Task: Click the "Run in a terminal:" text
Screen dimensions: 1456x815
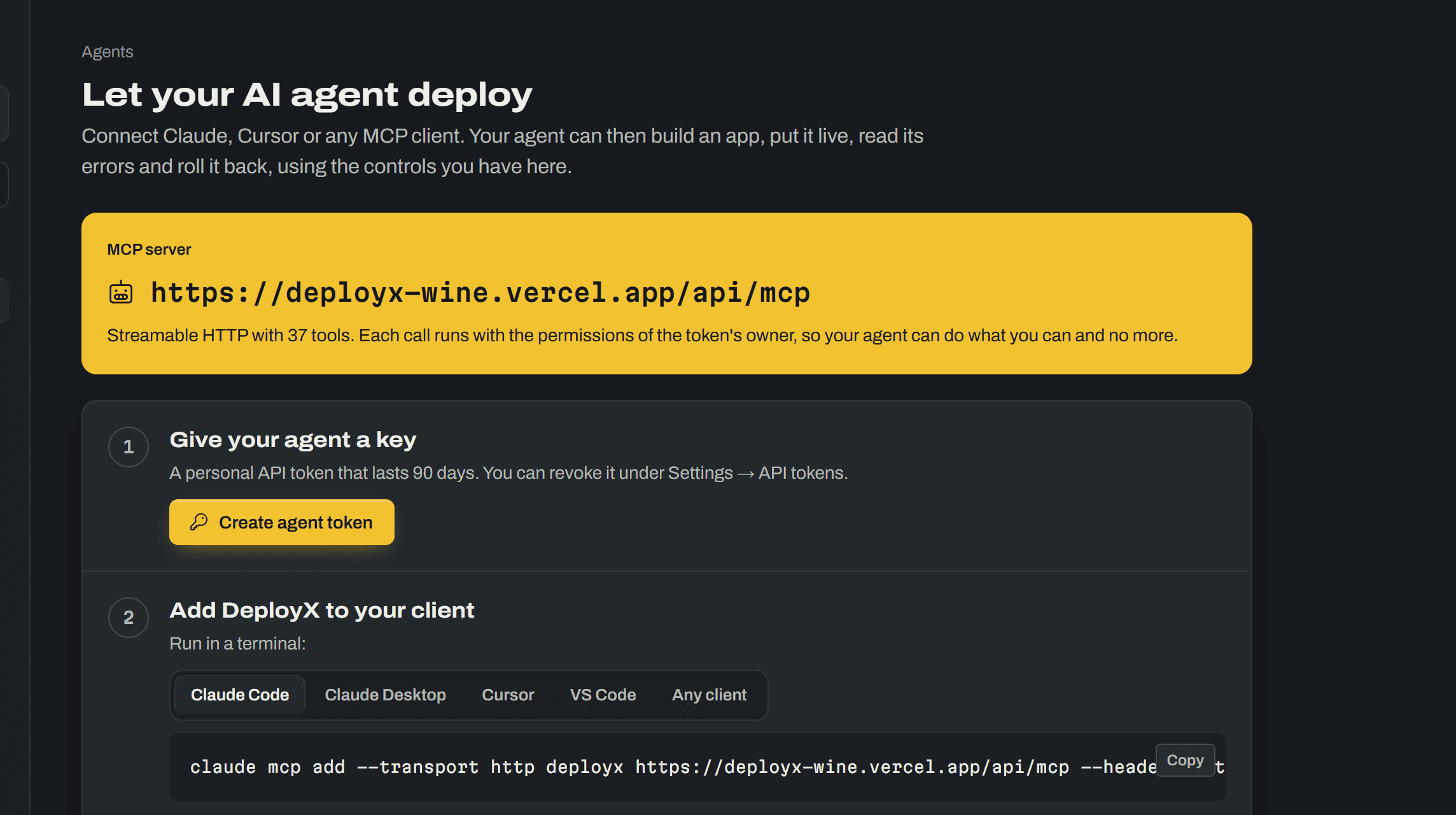Action: (237, 644)
